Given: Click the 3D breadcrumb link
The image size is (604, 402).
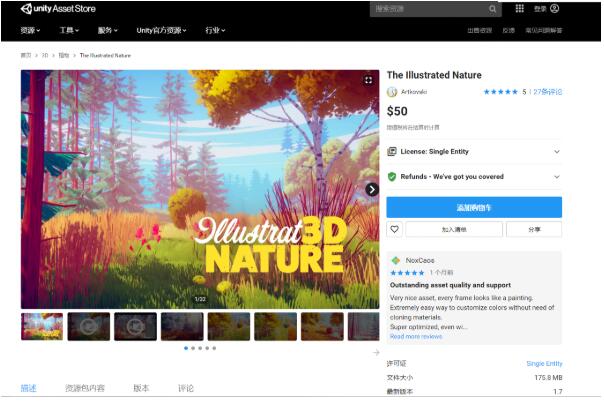Looking at the screenshot, I should (45, 55).
